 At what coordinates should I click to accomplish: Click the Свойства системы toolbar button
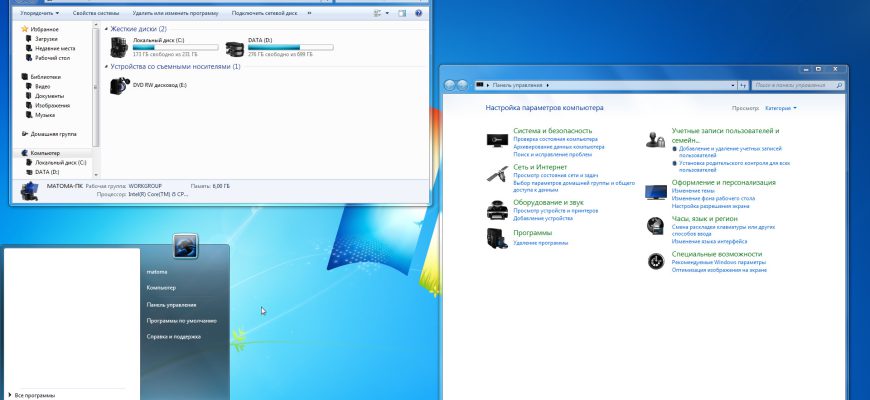[93, 13]
